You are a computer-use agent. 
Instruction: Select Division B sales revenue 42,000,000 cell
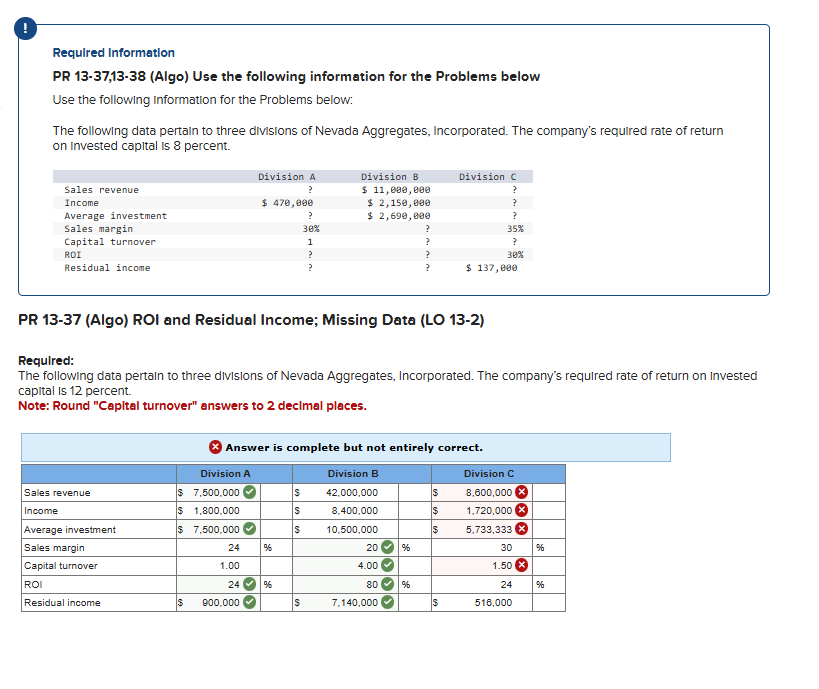pos(346,493)
